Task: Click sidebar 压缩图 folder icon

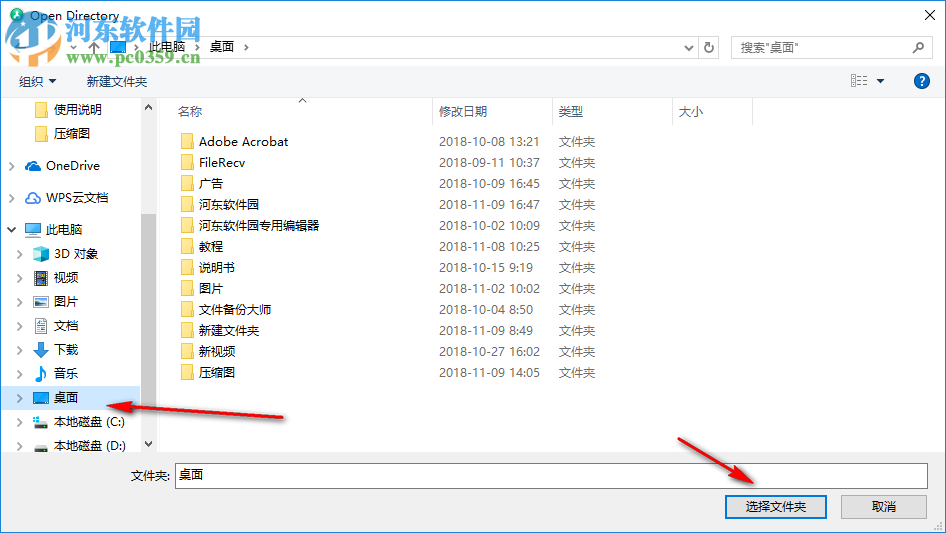Action: coord(41,133)
